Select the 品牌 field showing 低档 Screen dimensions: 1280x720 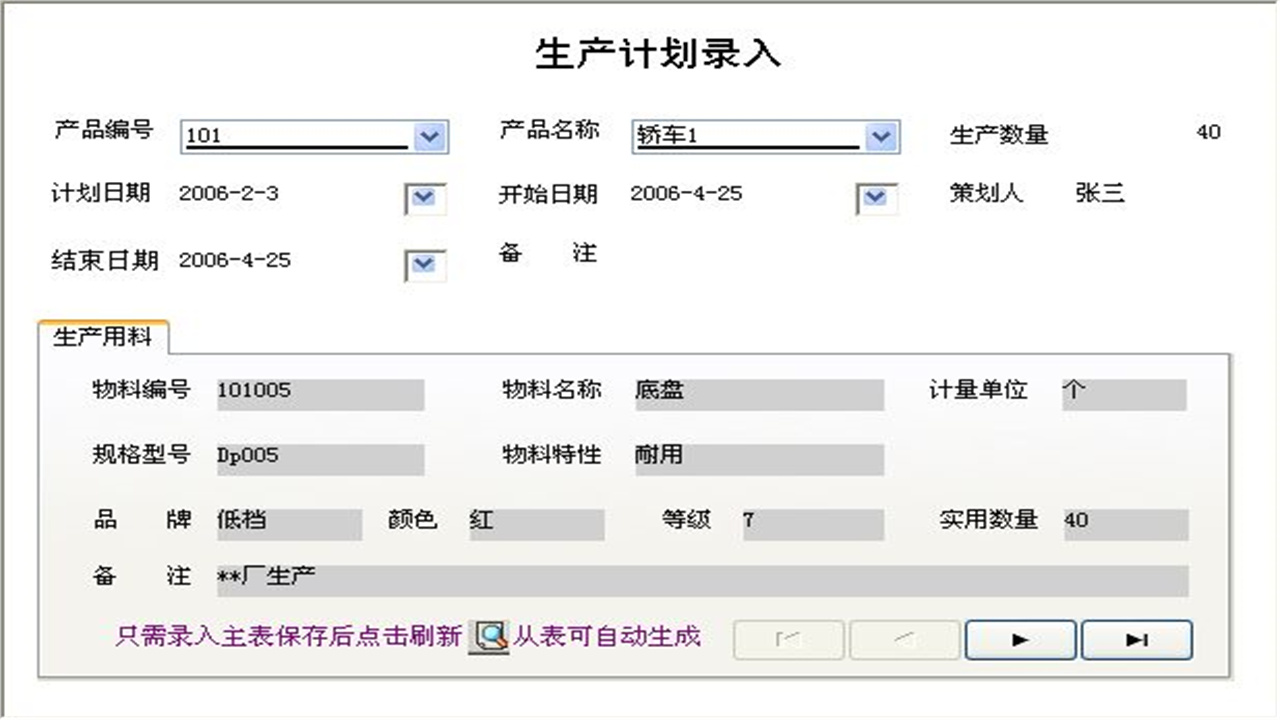pos(288,523)
